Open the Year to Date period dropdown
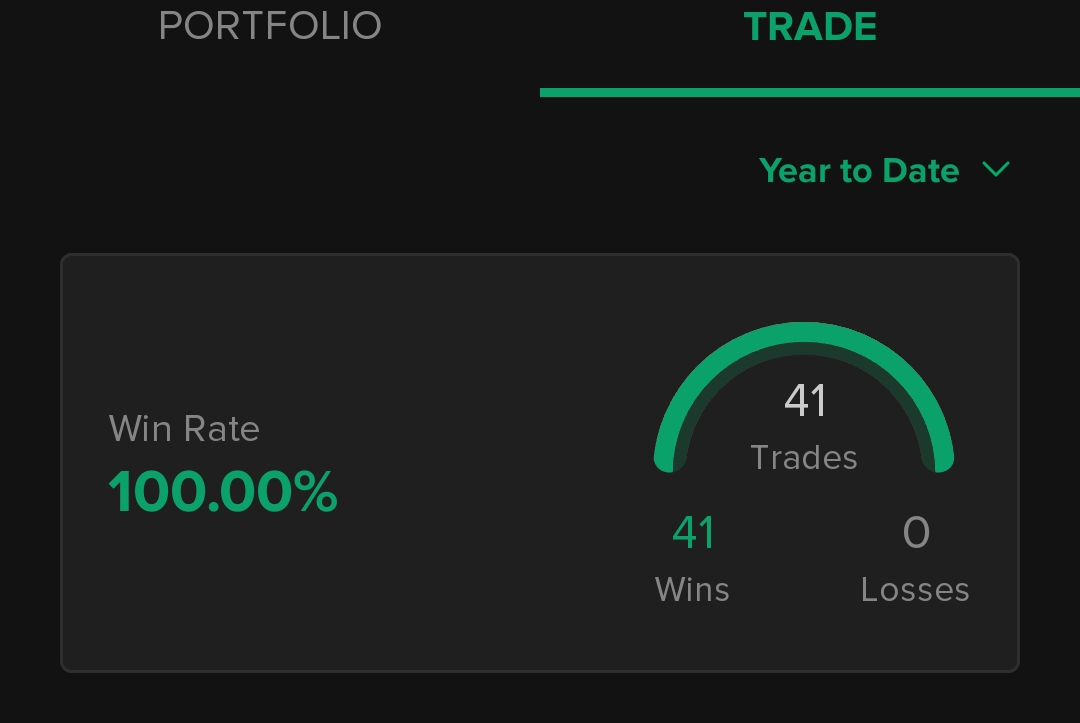 coord(884,170)
